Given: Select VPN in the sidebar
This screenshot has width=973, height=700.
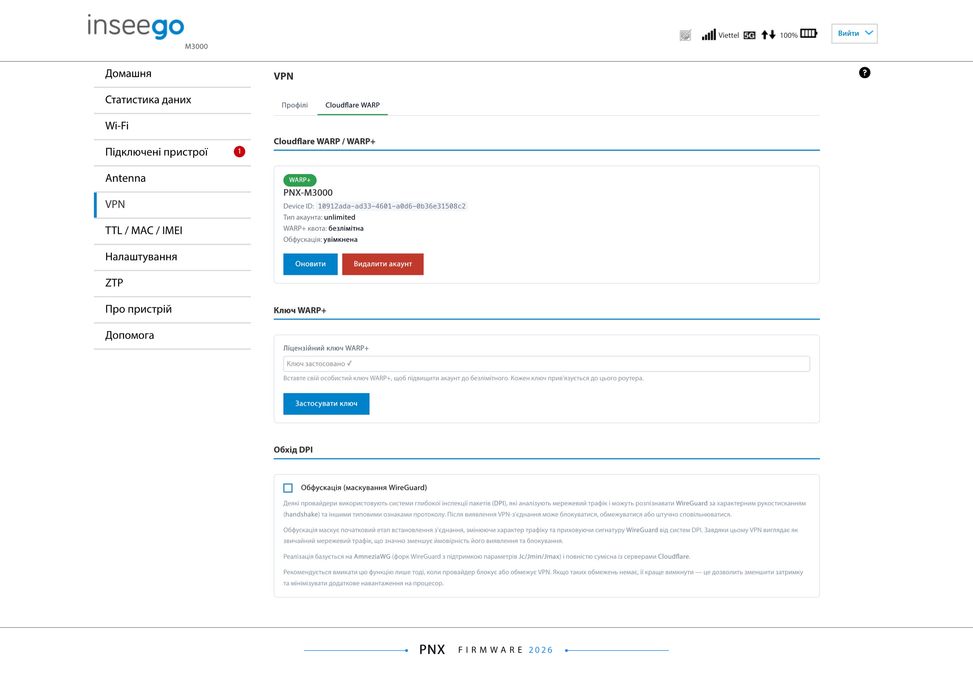Looking at the screenshot, I should click(x=173, y=204).
